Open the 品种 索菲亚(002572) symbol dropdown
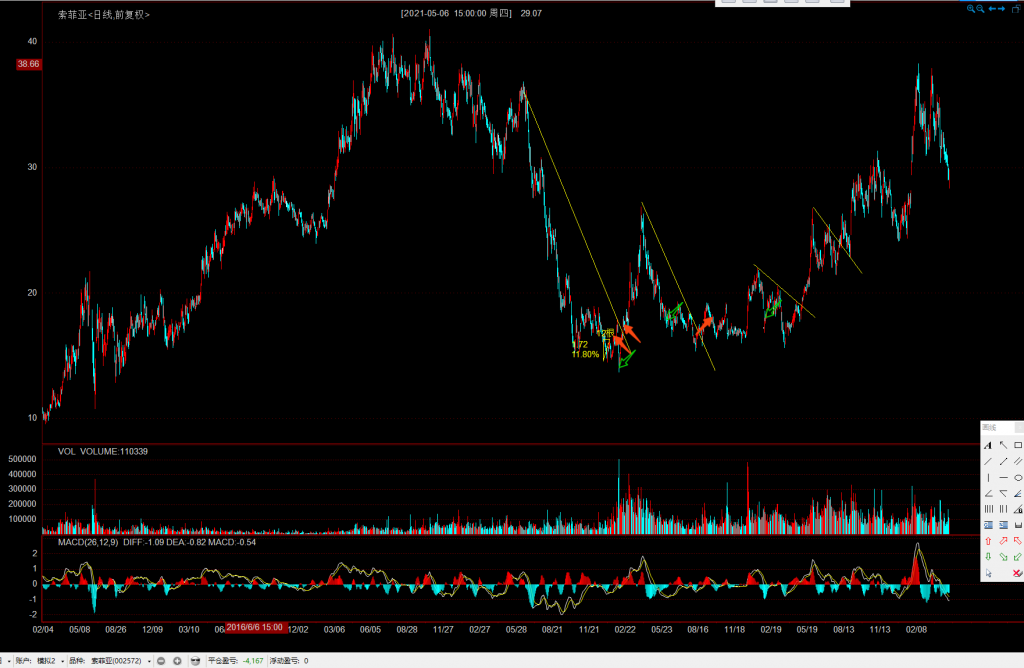Viewport: 1024px width, 668px height. (x=149, y=660)
